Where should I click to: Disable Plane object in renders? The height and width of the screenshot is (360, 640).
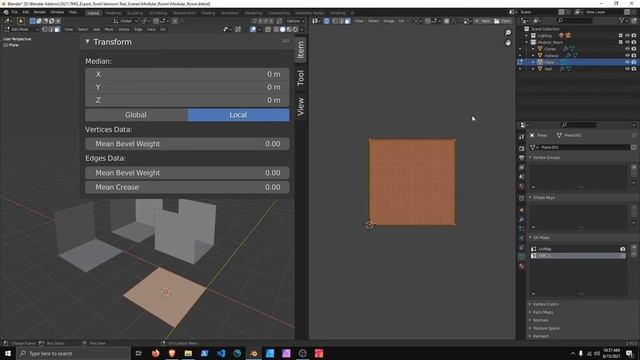pyautogui.click(x=634, y=62)
